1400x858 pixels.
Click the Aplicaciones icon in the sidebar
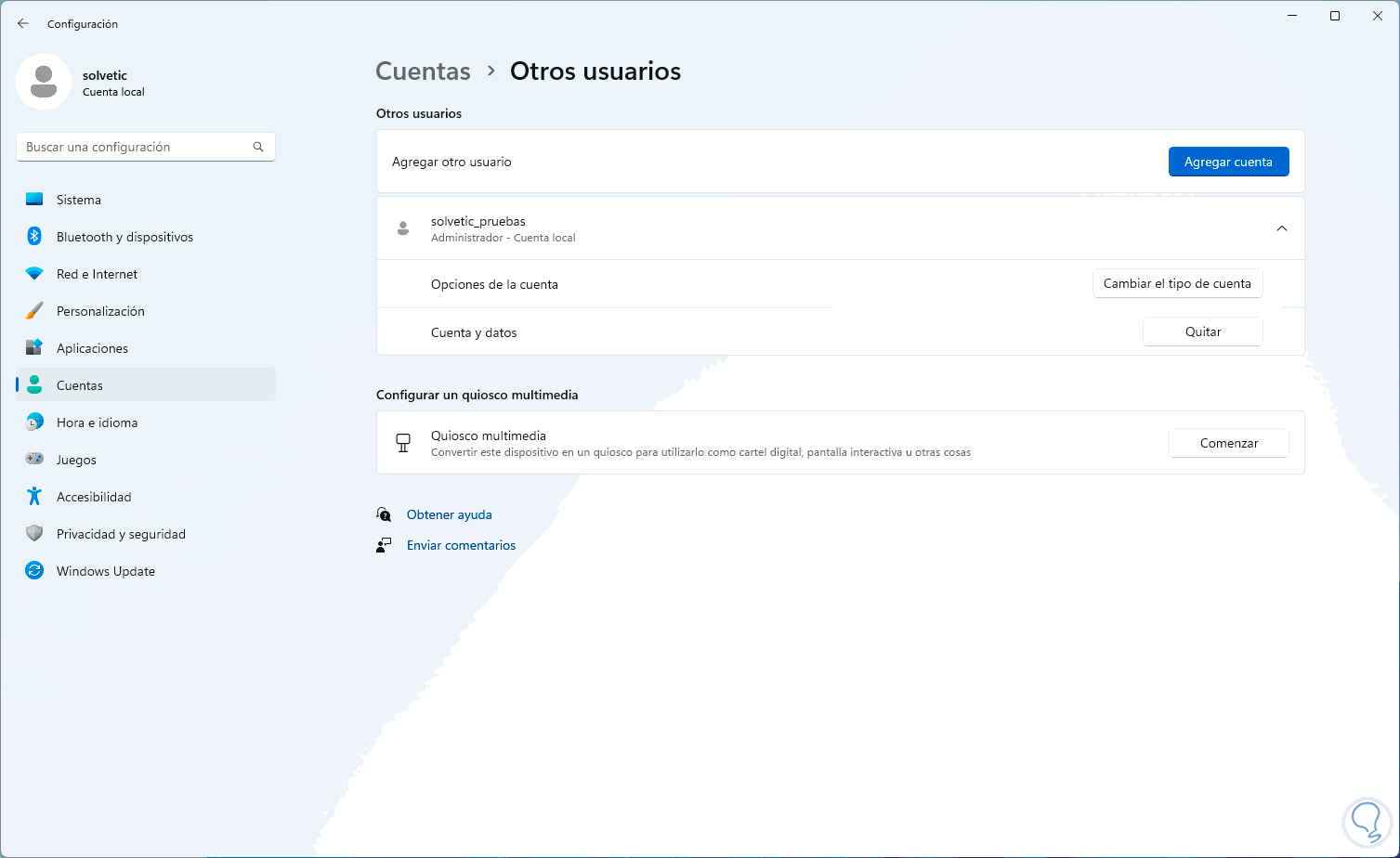tap(34, 348)
